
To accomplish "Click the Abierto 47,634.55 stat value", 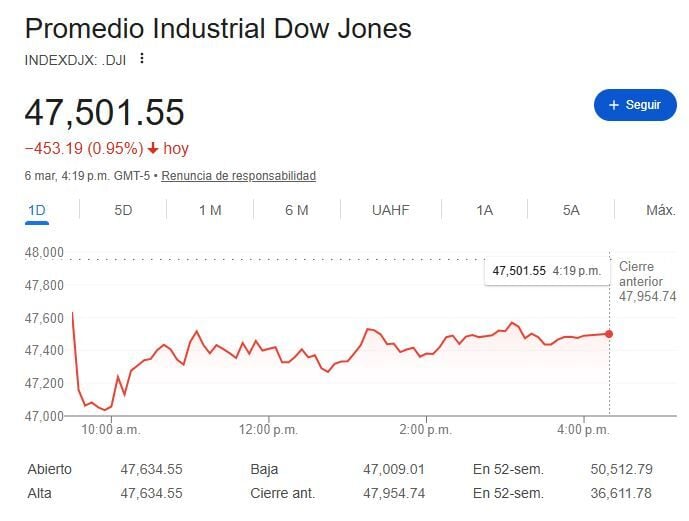I will pyautogui.click(x=151, y=467).
